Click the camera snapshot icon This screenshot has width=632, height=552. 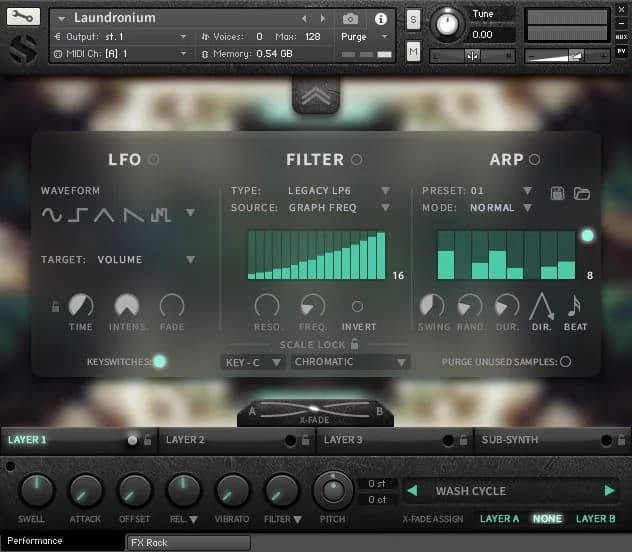pyautogui.click(x=351, y=19)
